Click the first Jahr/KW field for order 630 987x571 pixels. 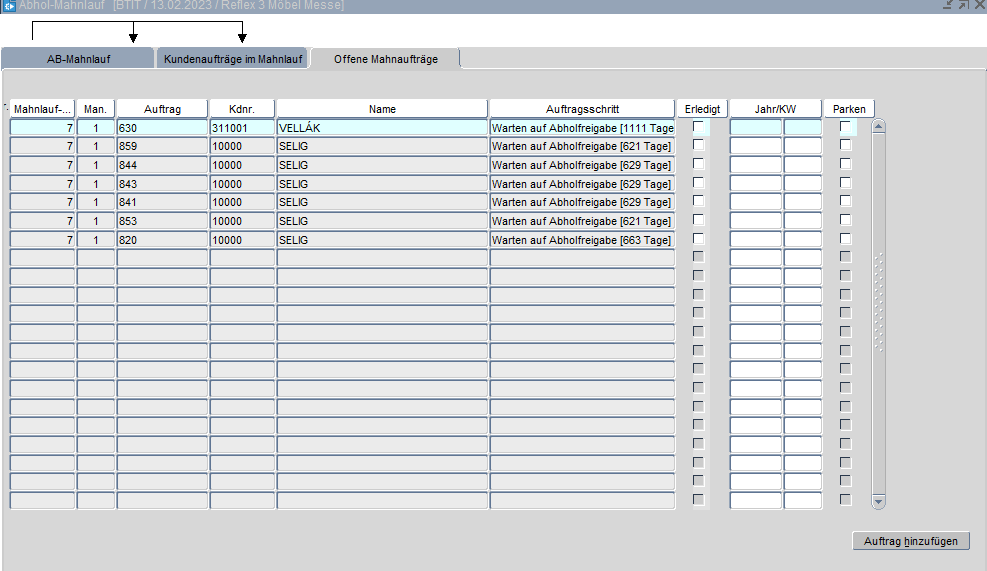pyautogui.click(x=755, y=128)
